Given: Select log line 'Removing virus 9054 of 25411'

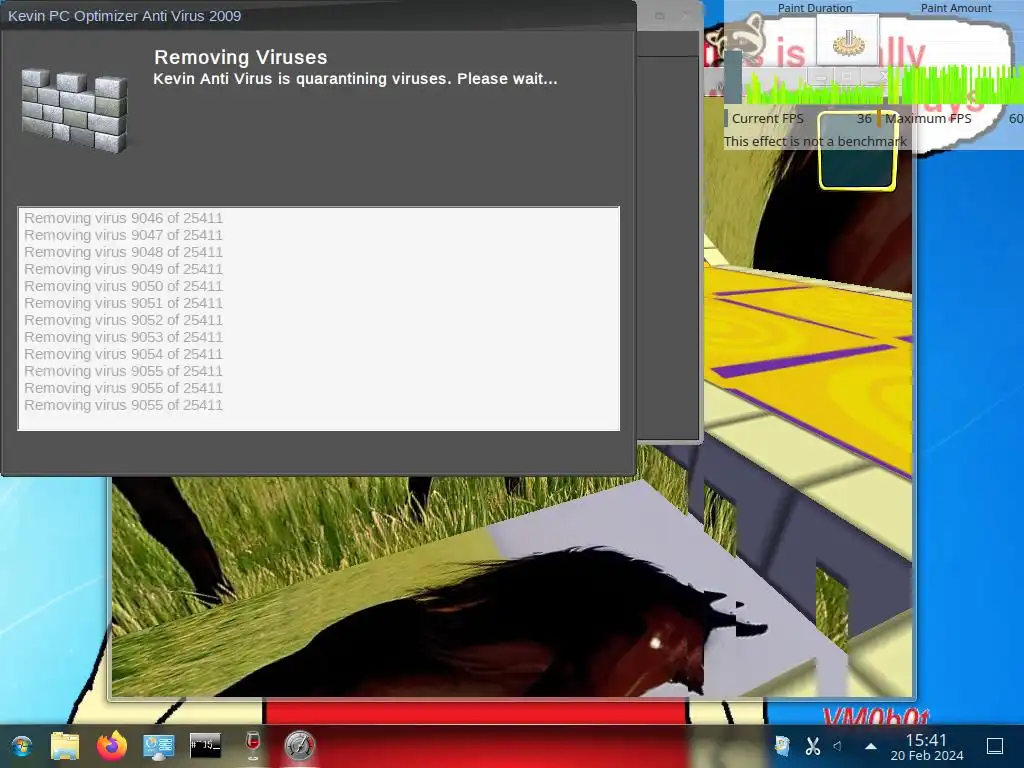Looking at the screenshot, I should tap(123, 354).
